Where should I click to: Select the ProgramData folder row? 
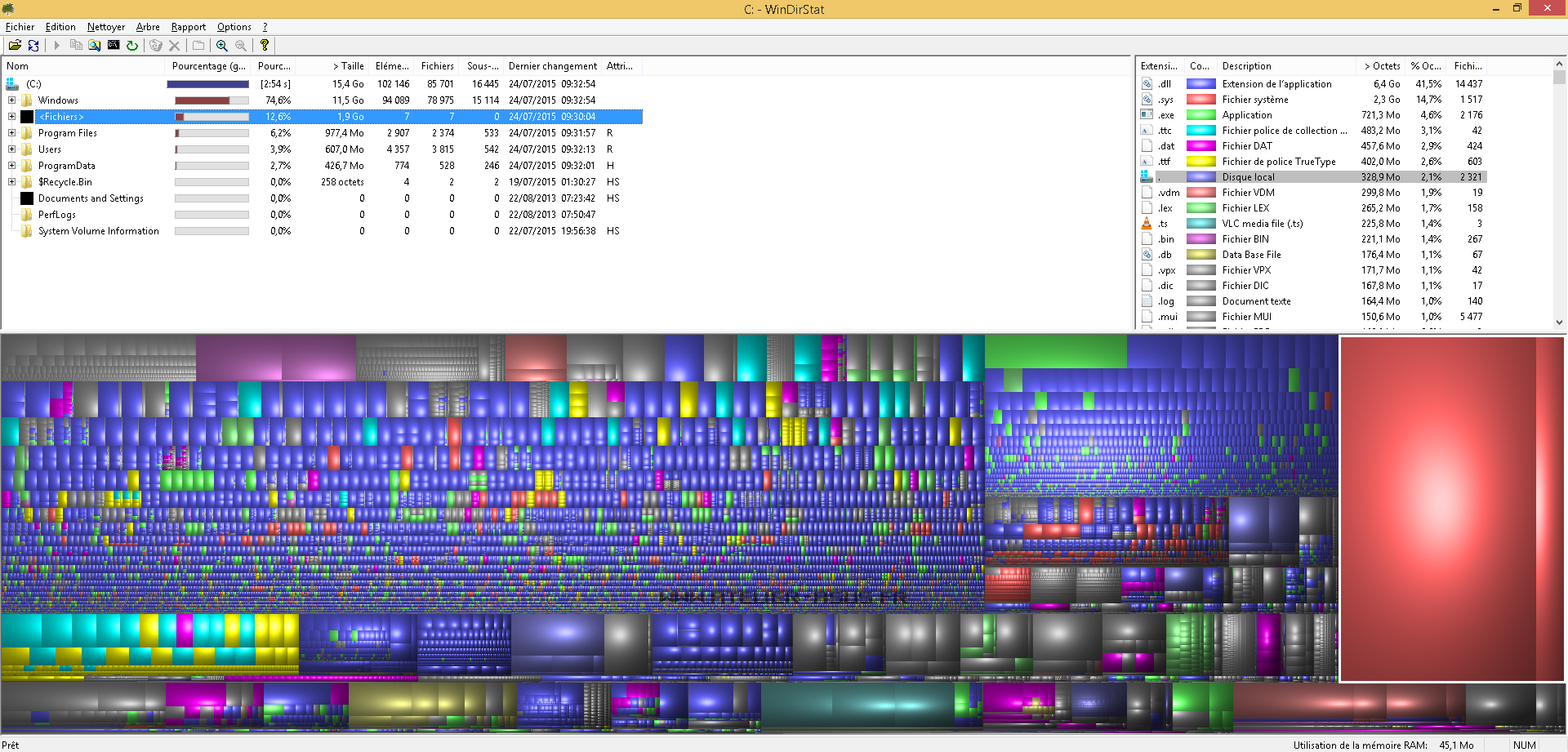pos(67,166)
